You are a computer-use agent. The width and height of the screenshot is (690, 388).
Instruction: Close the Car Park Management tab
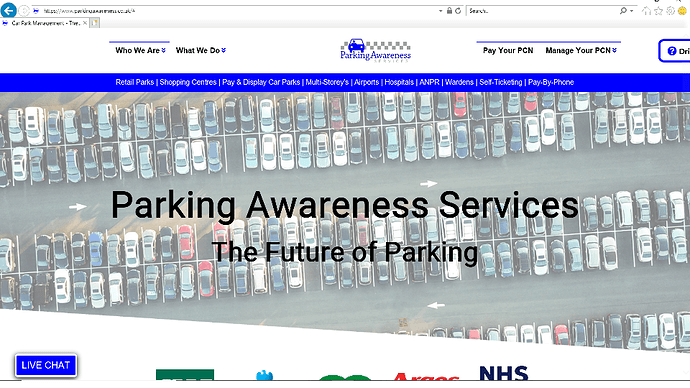[x=85, y=23]
